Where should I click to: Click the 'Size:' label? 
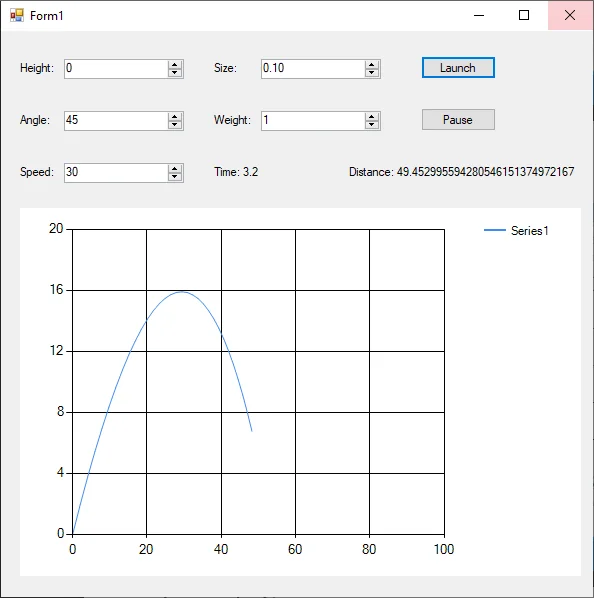(225, 68)
